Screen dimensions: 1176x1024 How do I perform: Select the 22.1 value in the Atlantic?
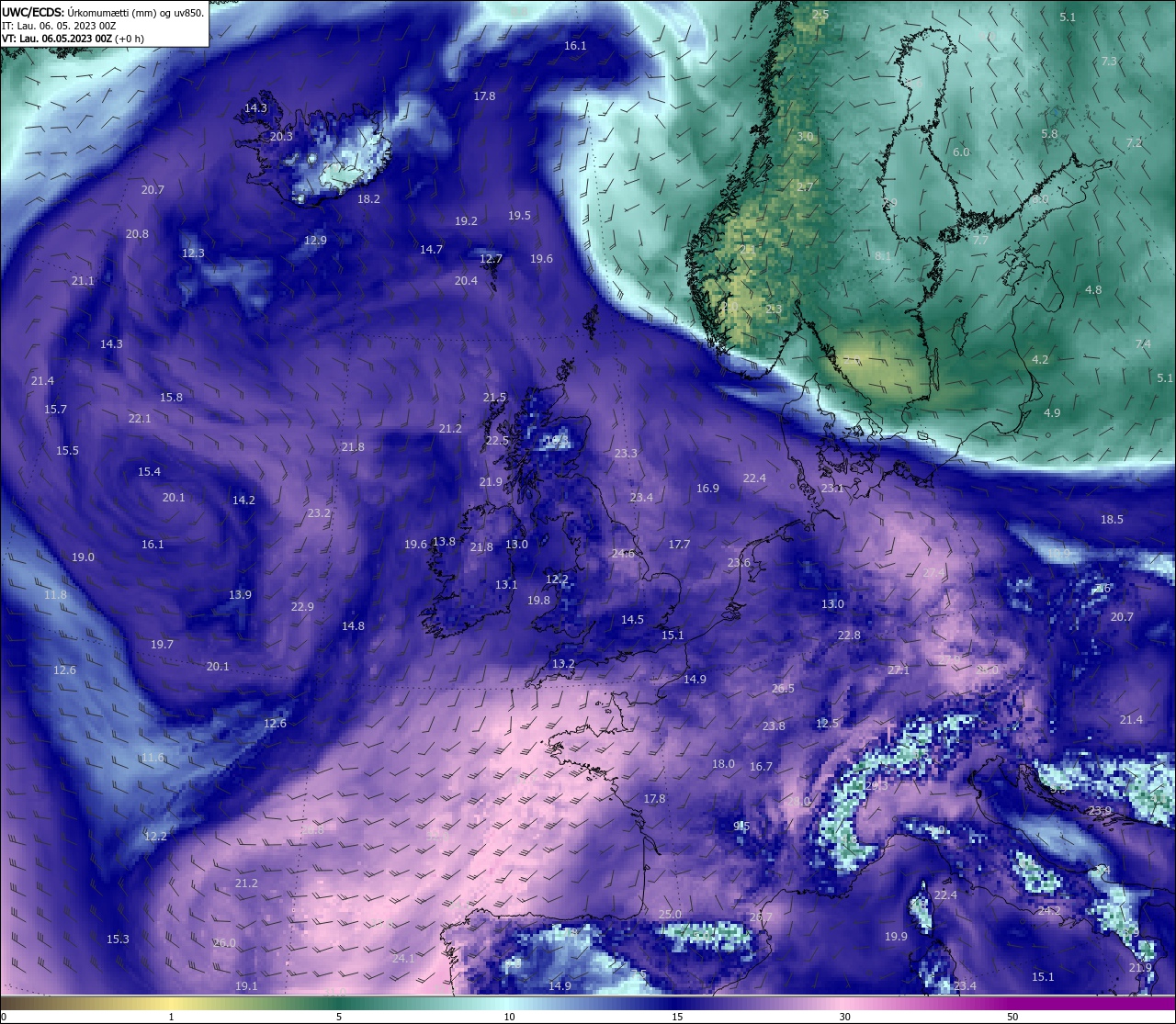140,418
